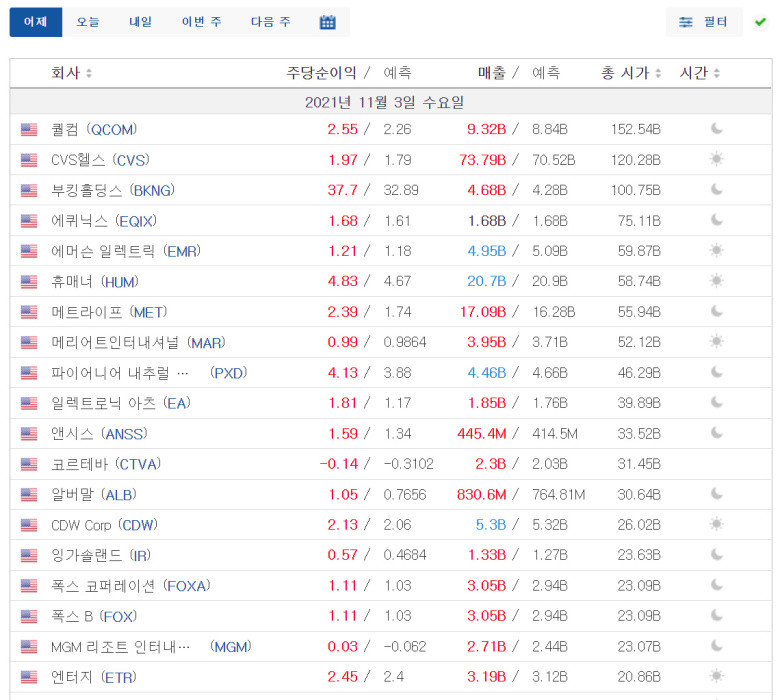Open the 필터 button

pos(704,22)
